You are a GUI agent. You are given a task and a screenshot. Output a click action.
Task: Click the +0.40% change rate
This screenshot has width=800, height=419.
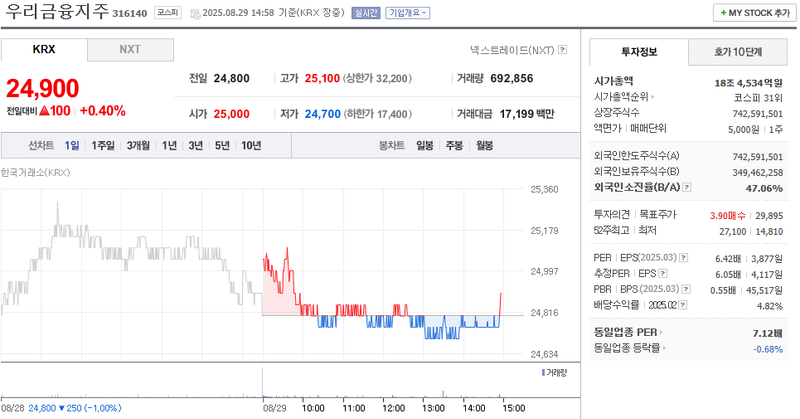point(103,111)
